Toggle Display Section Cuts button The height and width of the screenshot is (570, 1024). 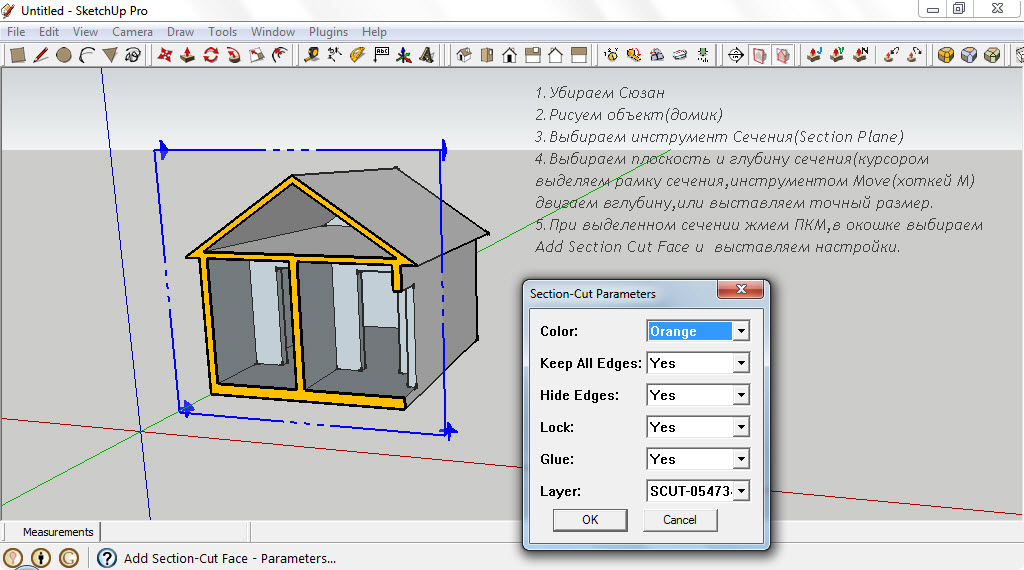783,55
